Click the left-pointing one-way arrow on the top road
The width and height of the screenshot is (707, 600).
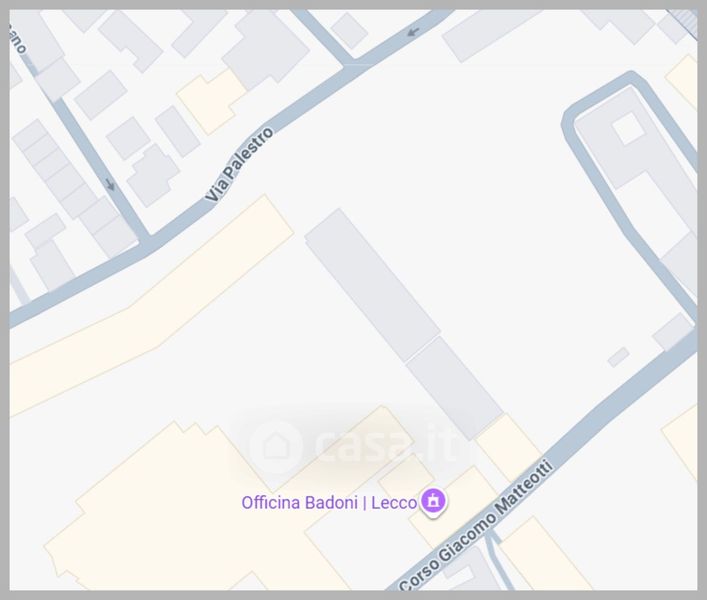413,32
